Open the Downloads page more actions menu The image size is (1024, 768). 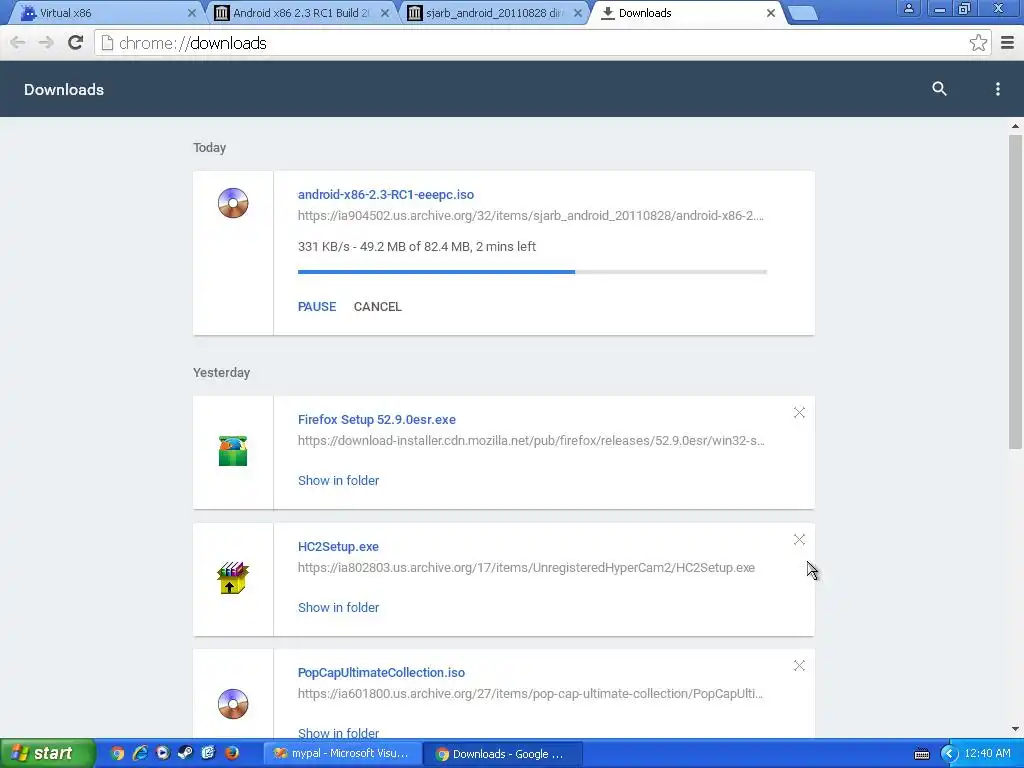click(997, 89)
